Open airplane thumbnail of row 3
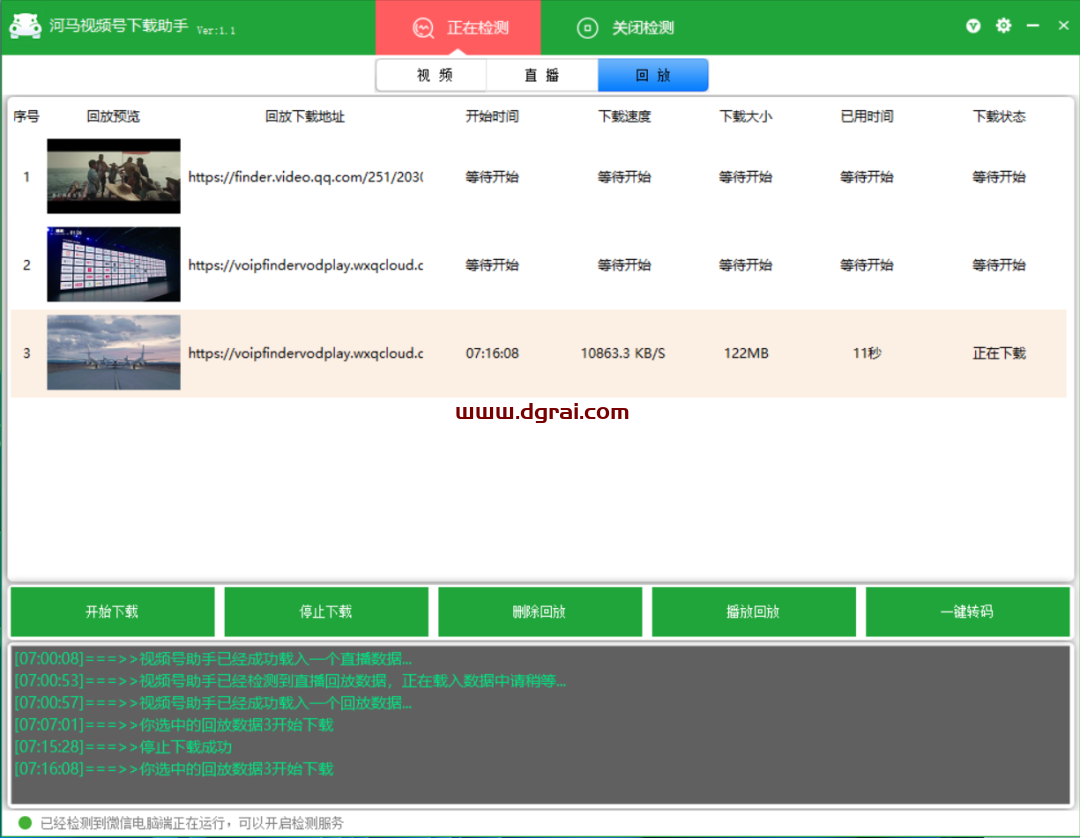This screenshot has width=1080, height=838. 114,353
